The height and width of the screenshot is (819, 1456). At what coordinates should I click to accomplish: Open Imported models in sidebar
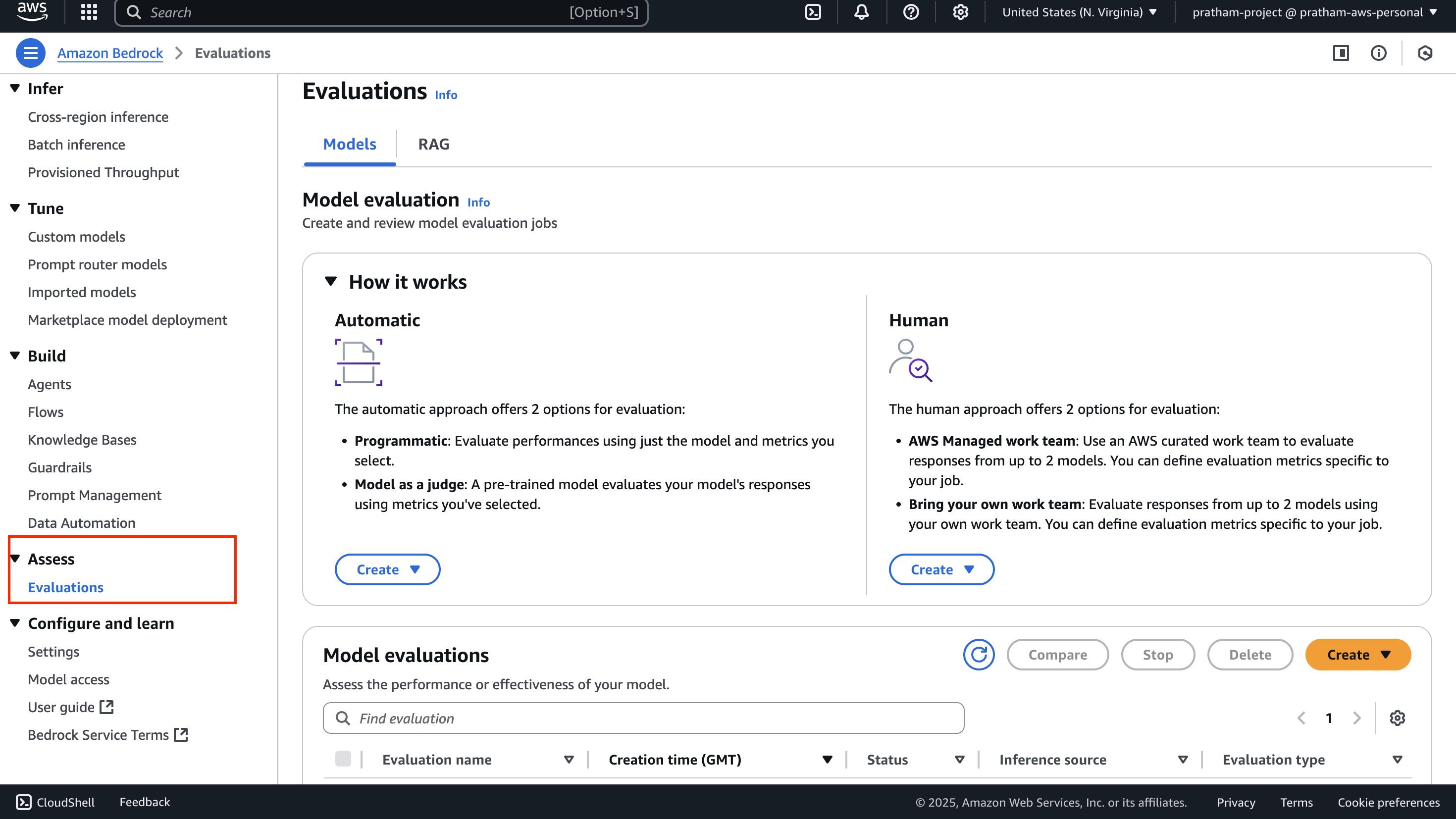tap(82, 292)
